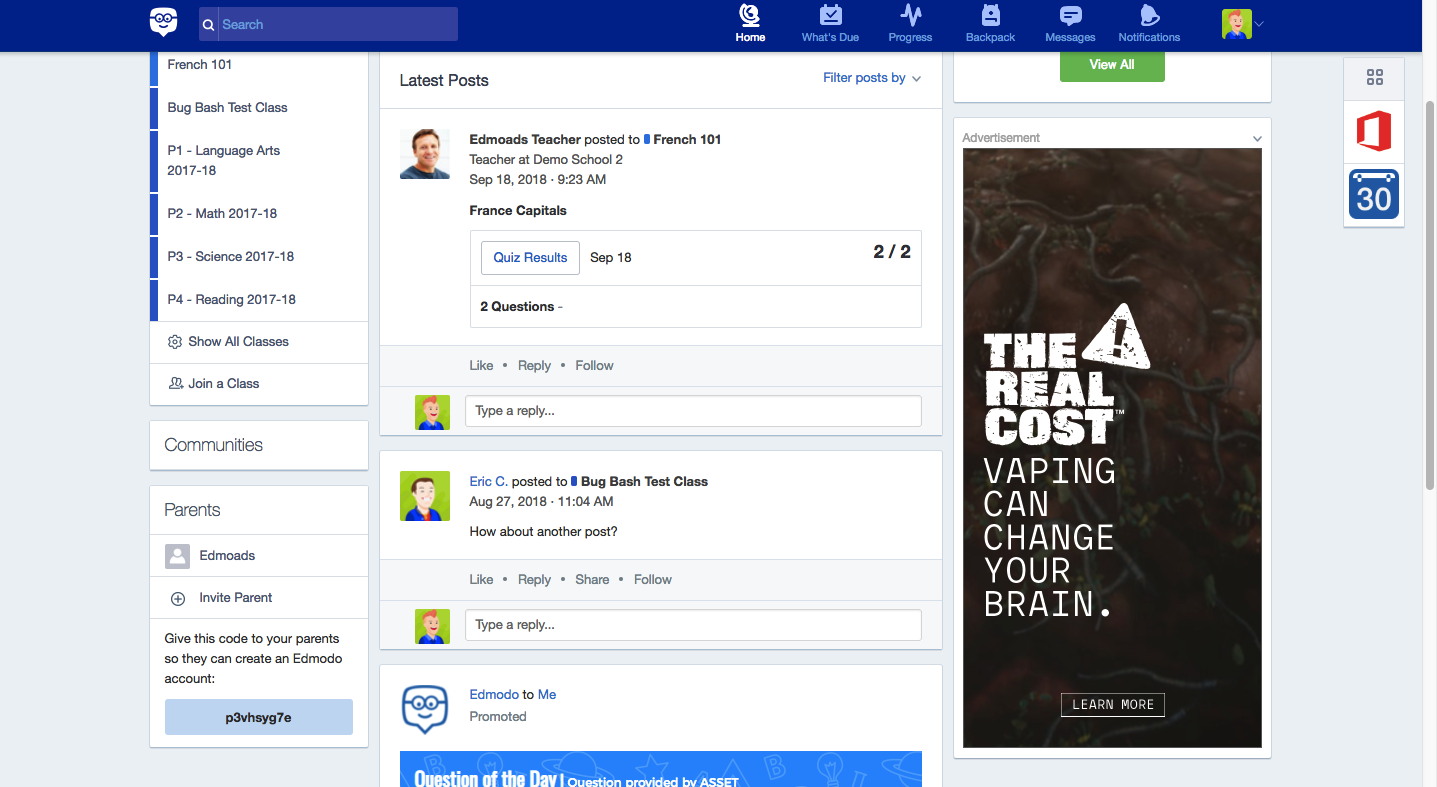Click Eric C.'s post avatar
This screenshot has width=1437, height=787.
point(425,496)
